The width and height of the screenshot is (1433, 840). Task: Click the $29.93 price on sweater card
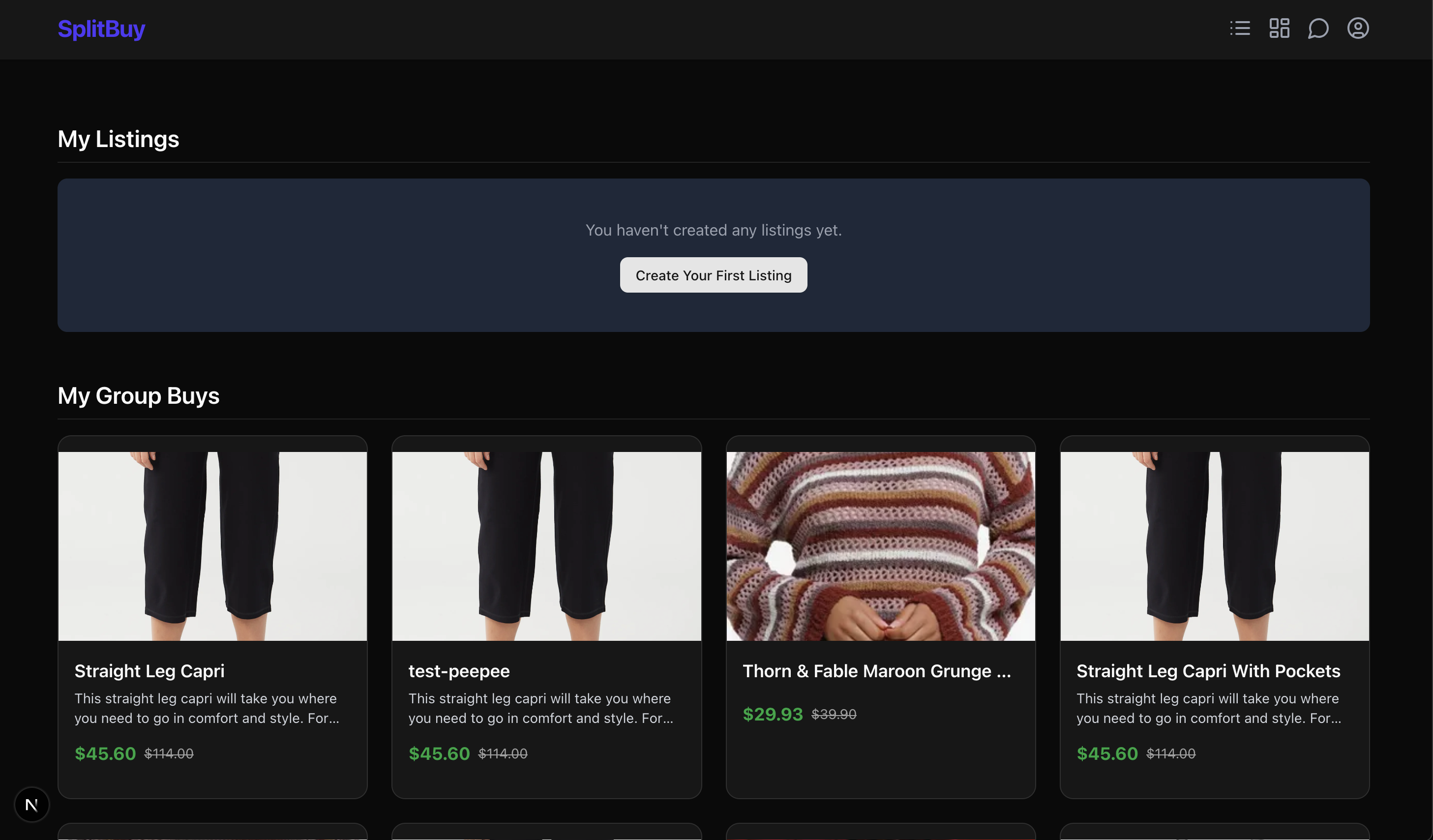coord(772,714)
